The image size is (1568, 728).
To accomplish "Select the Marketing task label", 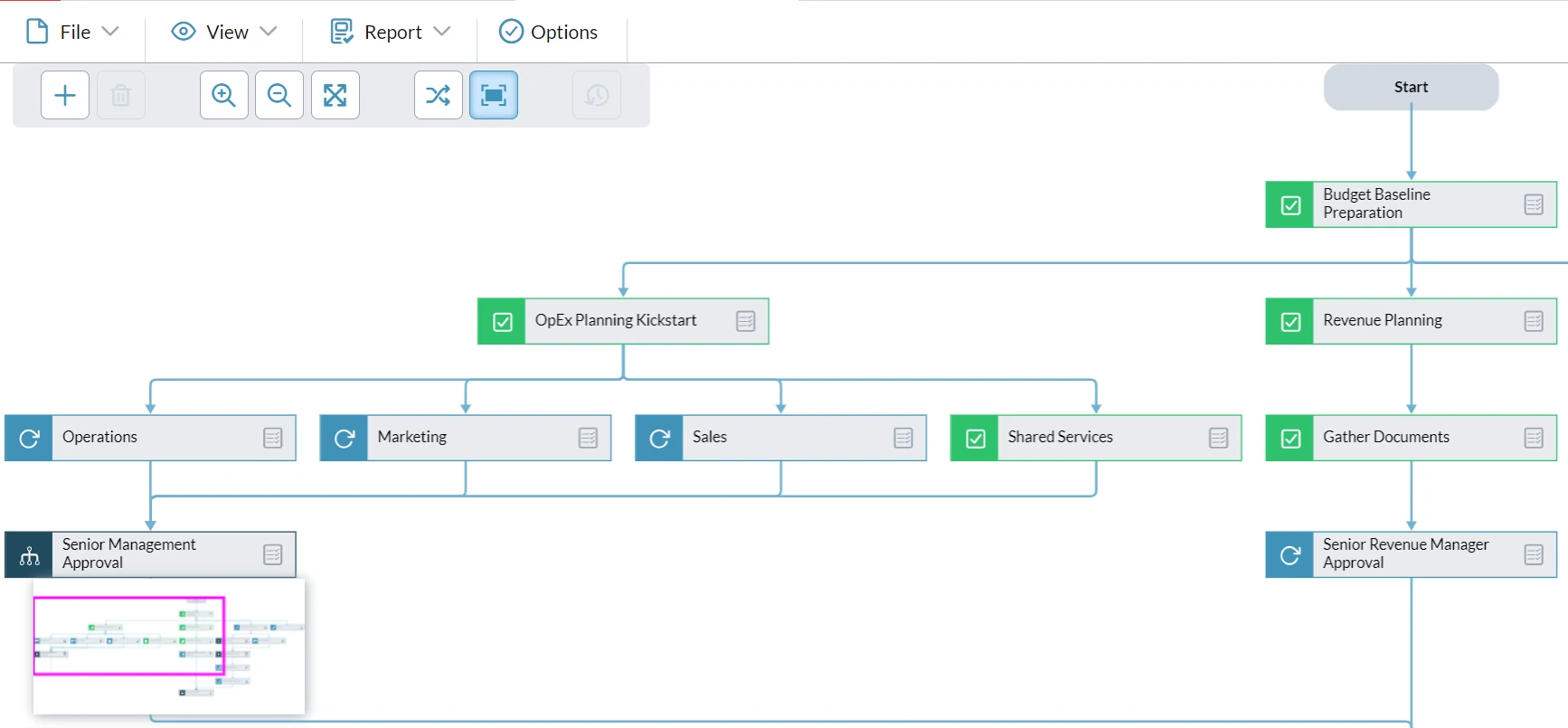I will click(412, 437).
